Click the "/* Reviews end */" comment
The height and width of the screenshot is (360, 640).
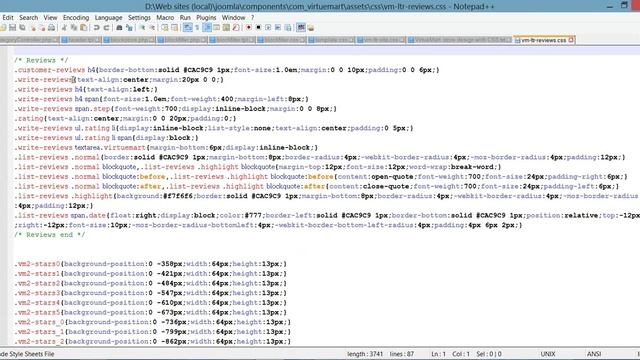click(49, 235)
